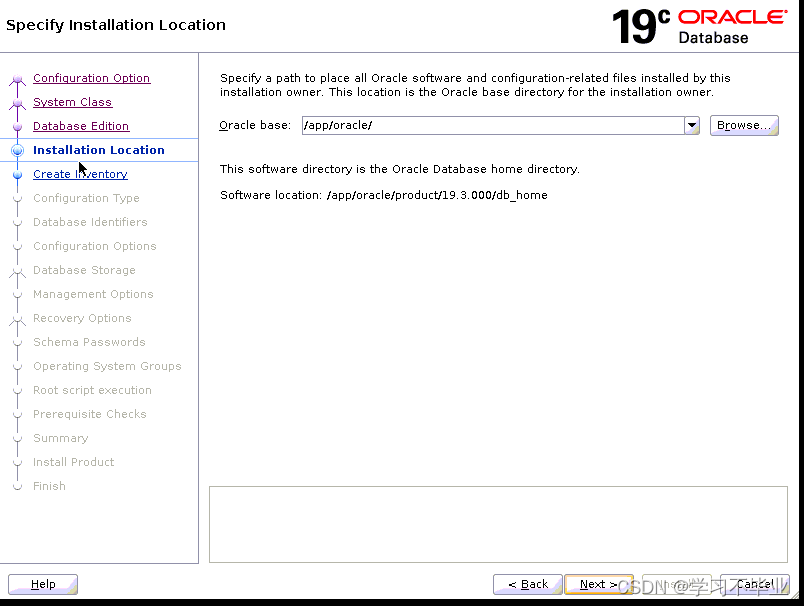Click inside the Oracle base path field
Screen dimensions: 804x606
coord(450,125)
